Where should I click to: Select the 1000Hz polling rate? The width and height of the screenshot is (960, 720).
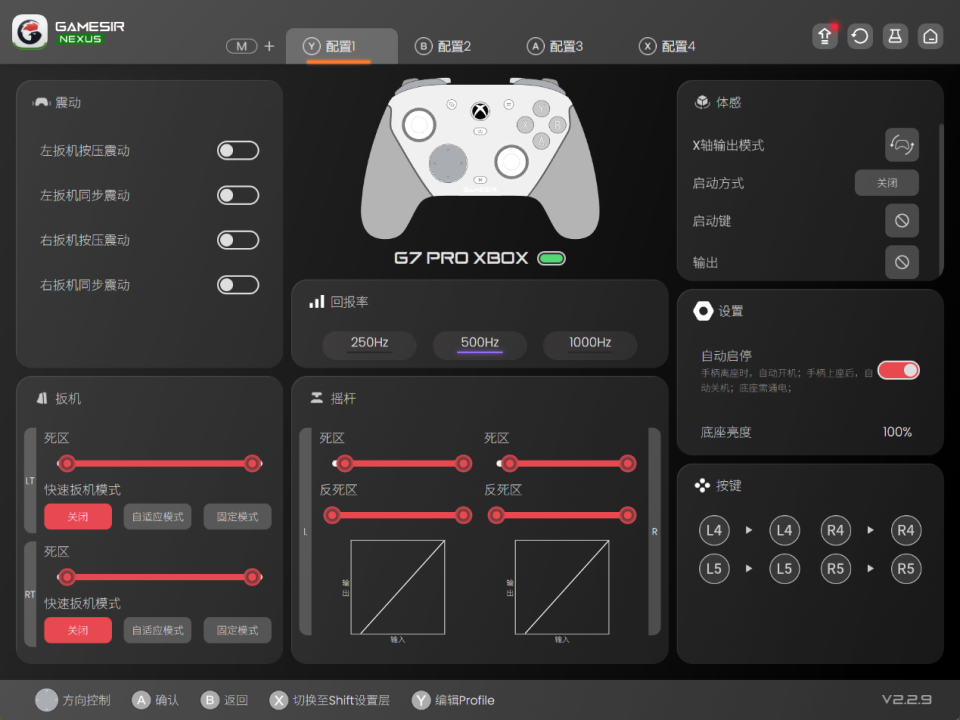click(x=590, y=343)
